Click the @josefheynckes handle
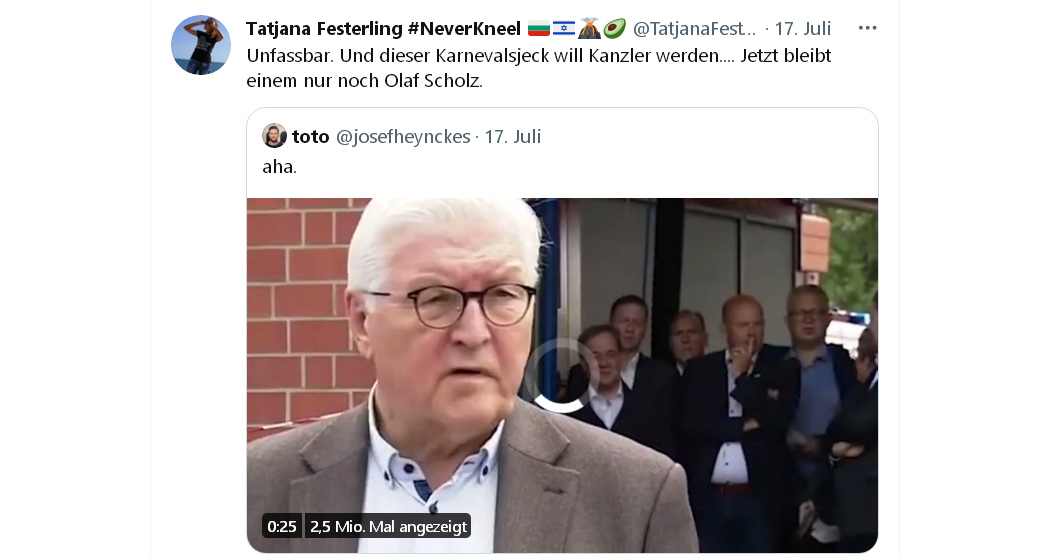Viewport: 1050px width, 559px height. click(402, 137)
